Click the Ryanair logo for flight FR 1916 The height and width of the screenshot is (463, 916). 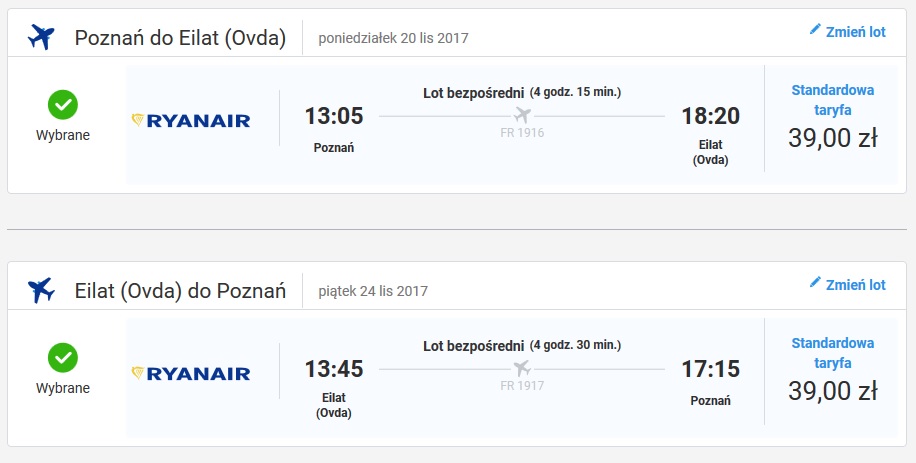(191, 120)
